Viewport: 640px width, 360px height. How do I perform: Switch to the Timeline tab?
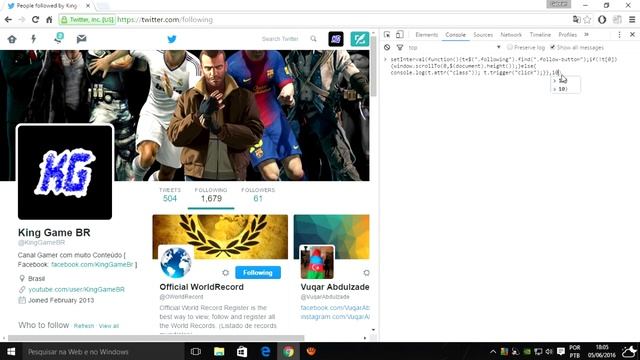pos(540,35)
